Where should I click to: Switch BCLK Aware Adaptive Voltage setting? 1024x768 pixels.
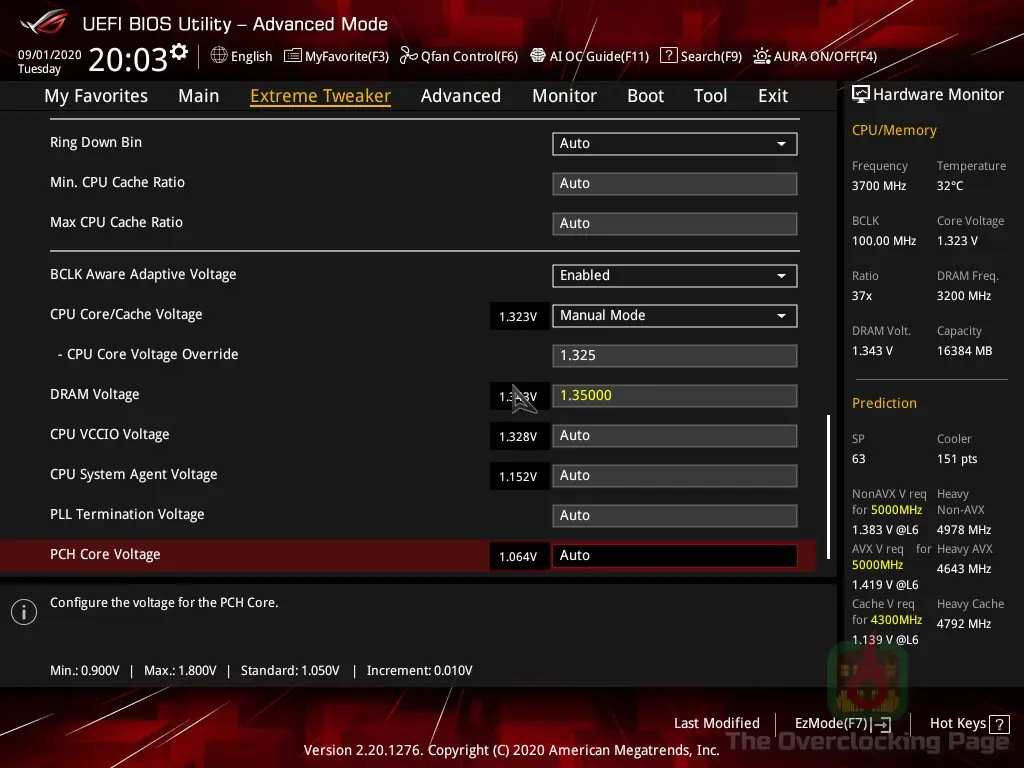click(x=674, y=275)
